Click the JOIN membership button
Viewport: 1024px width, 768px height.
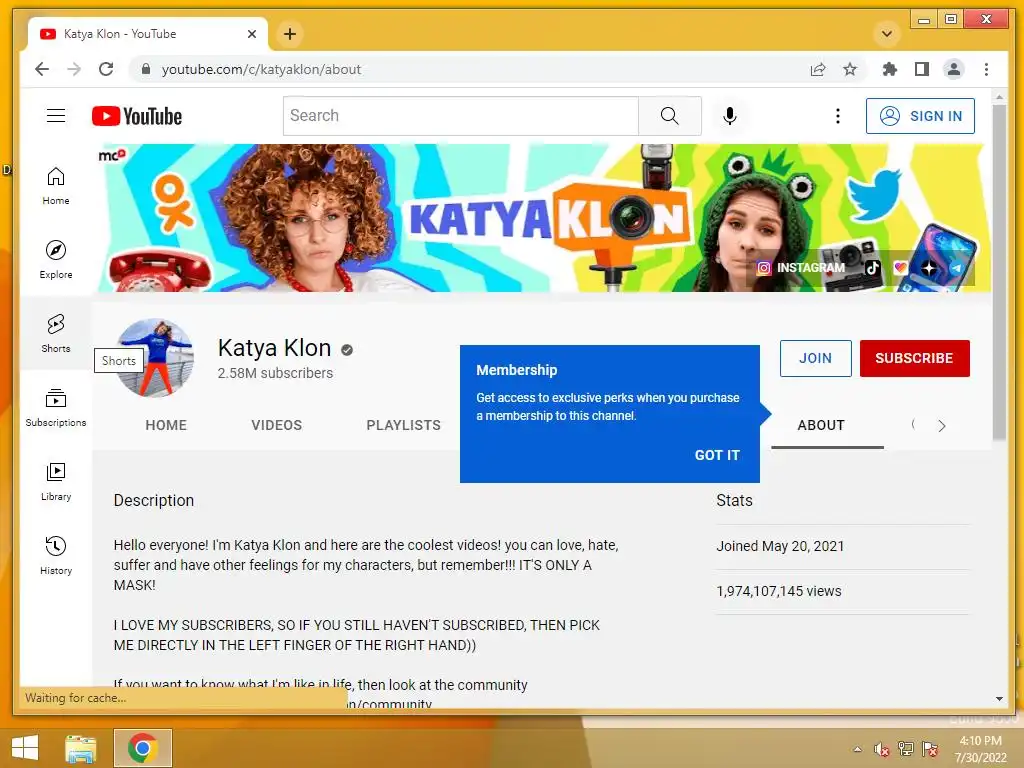[x=816, y=358]
